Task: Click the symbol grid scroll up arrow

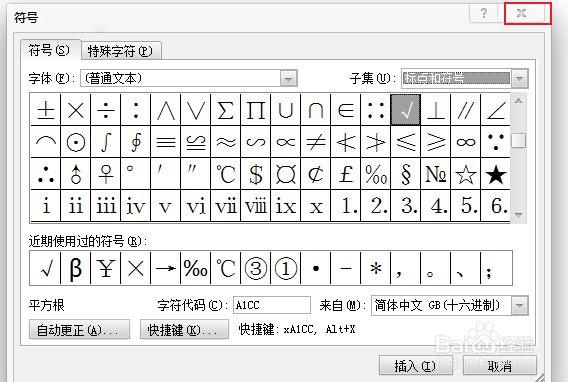Action: [x=518, y=101]
